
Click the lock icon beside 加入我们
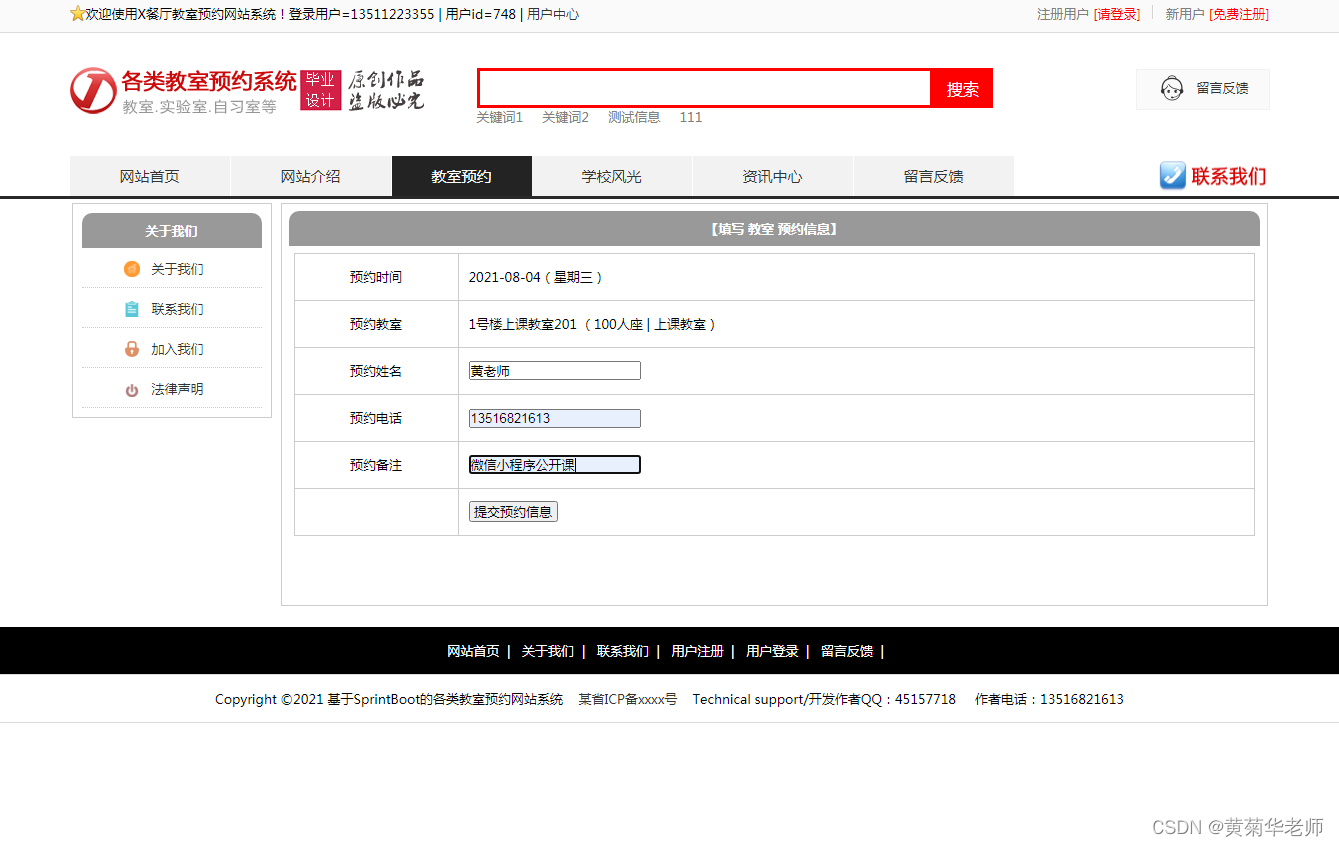tap(131, 349)
